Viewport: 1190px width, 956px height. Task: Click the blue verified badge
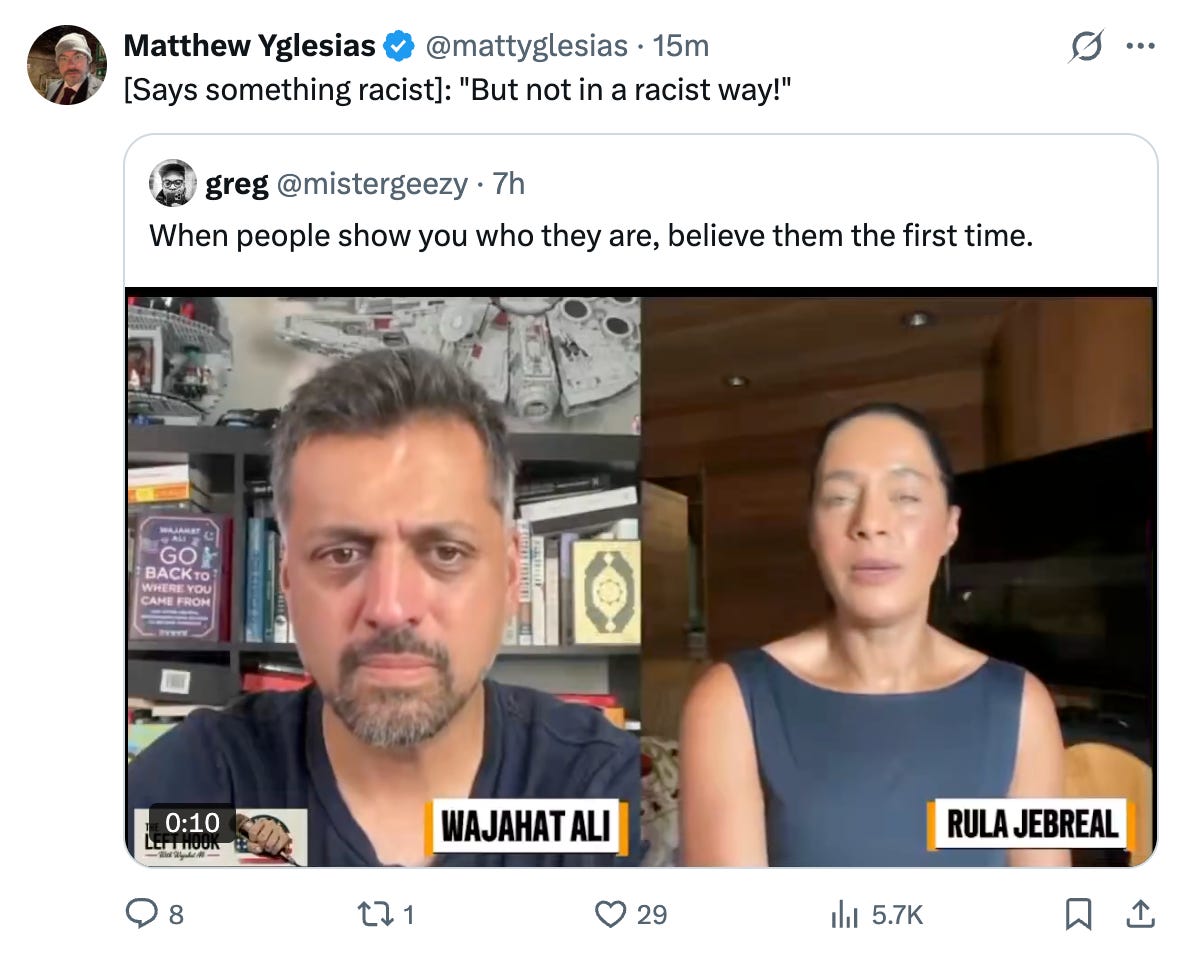tap(398, 46)
